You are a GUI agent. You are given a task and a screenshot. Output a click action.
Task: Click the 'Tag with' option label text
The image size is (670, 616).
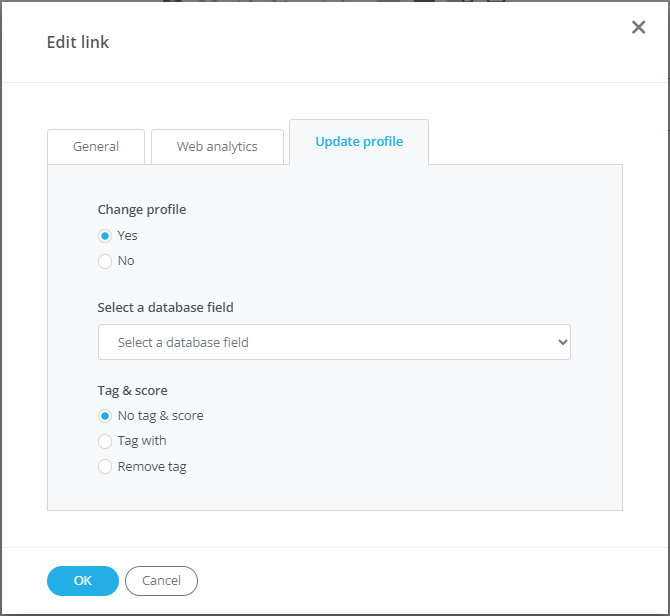click(142, 441)
